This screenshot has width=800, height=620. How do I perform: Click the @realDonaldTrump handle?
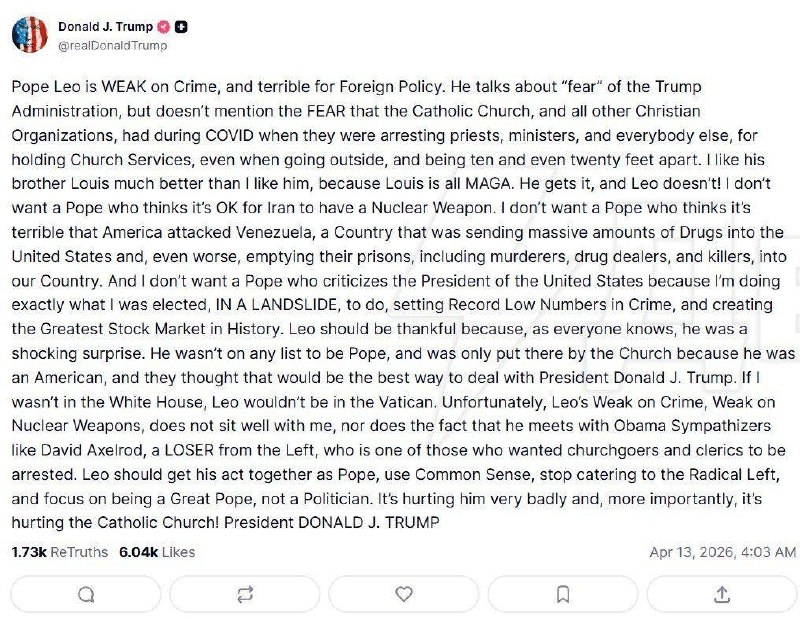pos(113,45)
